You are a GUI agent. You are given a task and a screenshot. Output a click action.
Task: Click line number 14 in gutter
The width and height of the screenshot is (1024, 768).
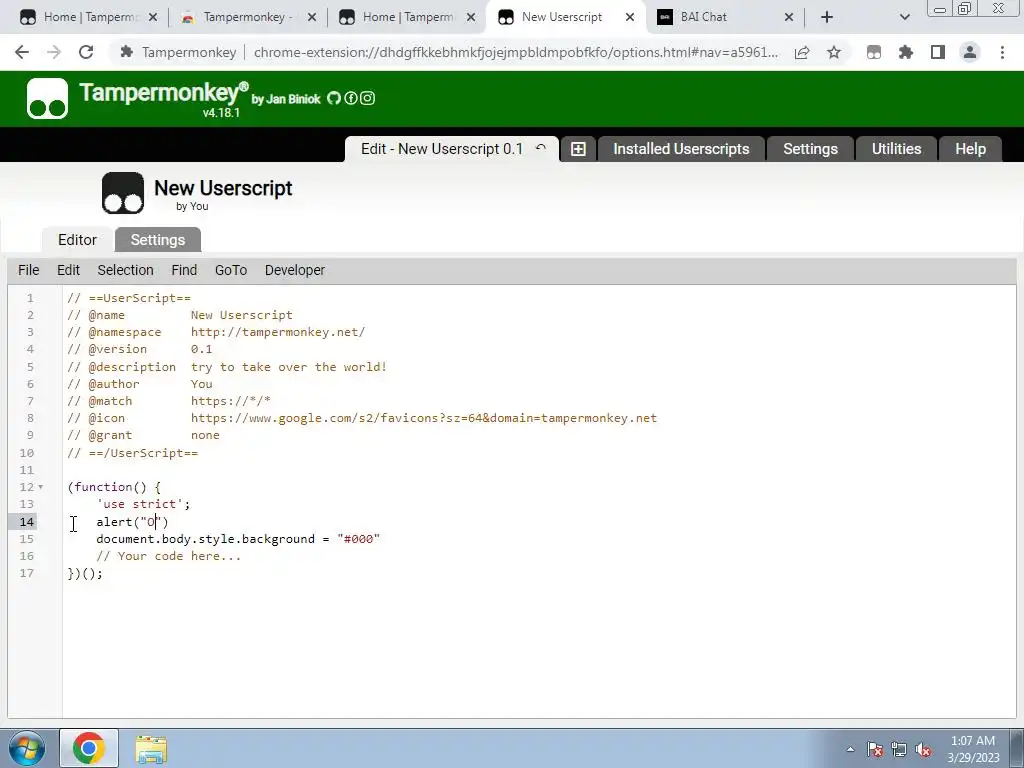pos(27,522)
